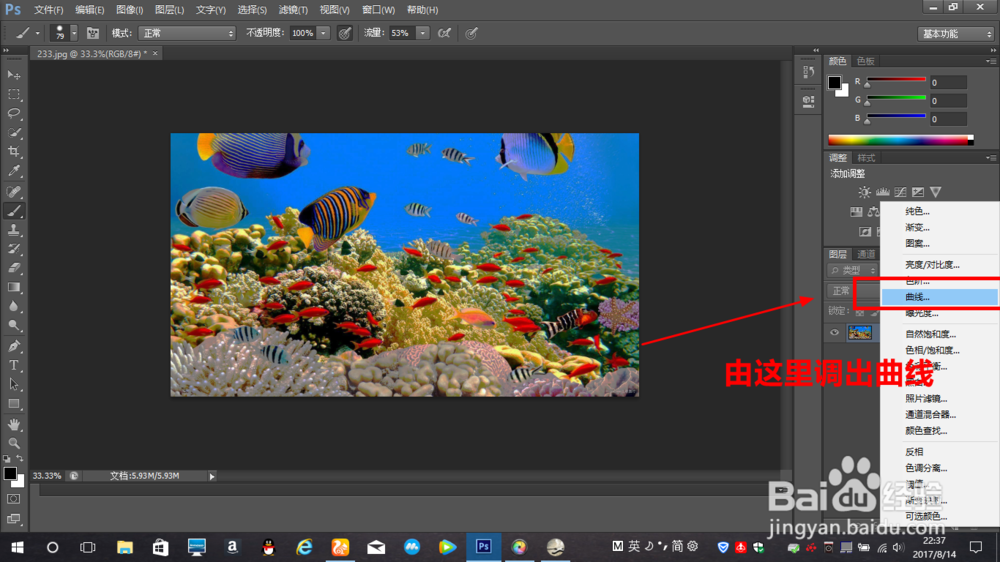Select the Rectangular Marquee tool
1000x562 pixels.
(13, 94)
